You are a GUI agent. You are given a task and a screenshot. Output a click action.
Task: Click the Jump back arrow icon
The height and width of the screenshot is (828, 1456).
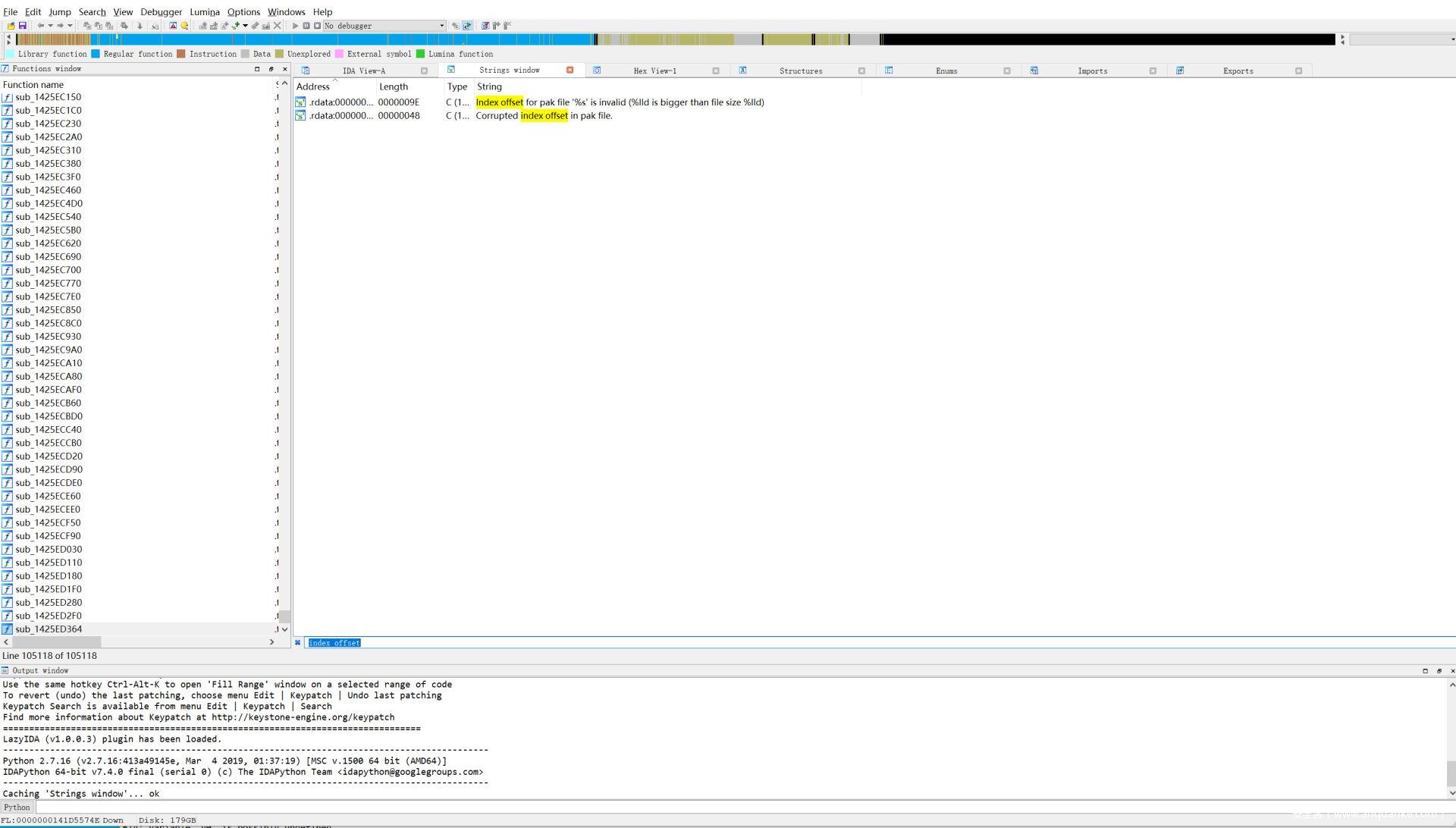pos(41,26)
